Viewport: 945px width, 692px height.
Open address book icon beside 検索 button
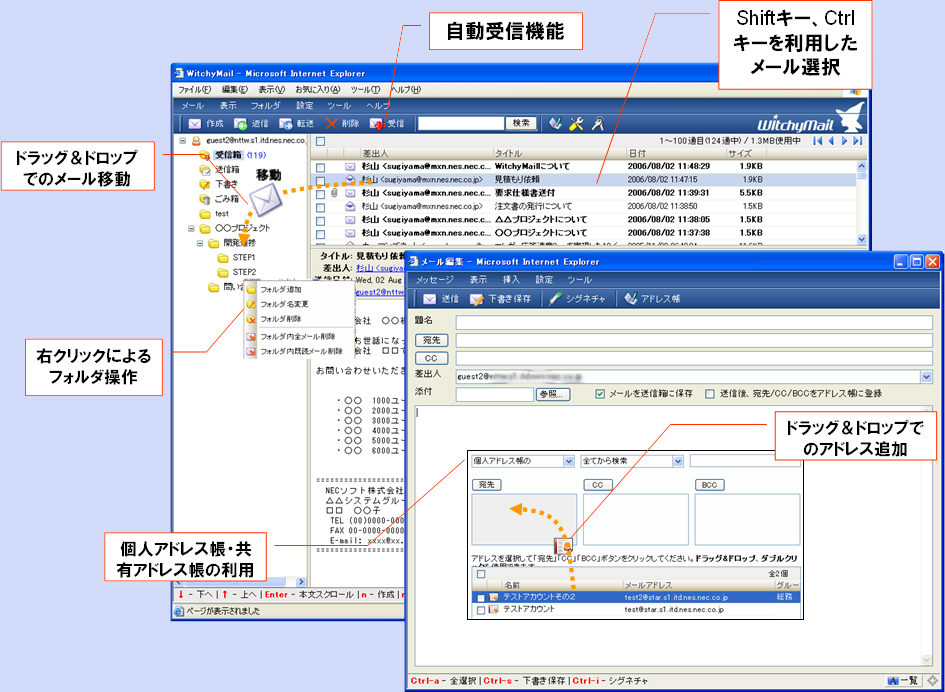coord(557,124)
